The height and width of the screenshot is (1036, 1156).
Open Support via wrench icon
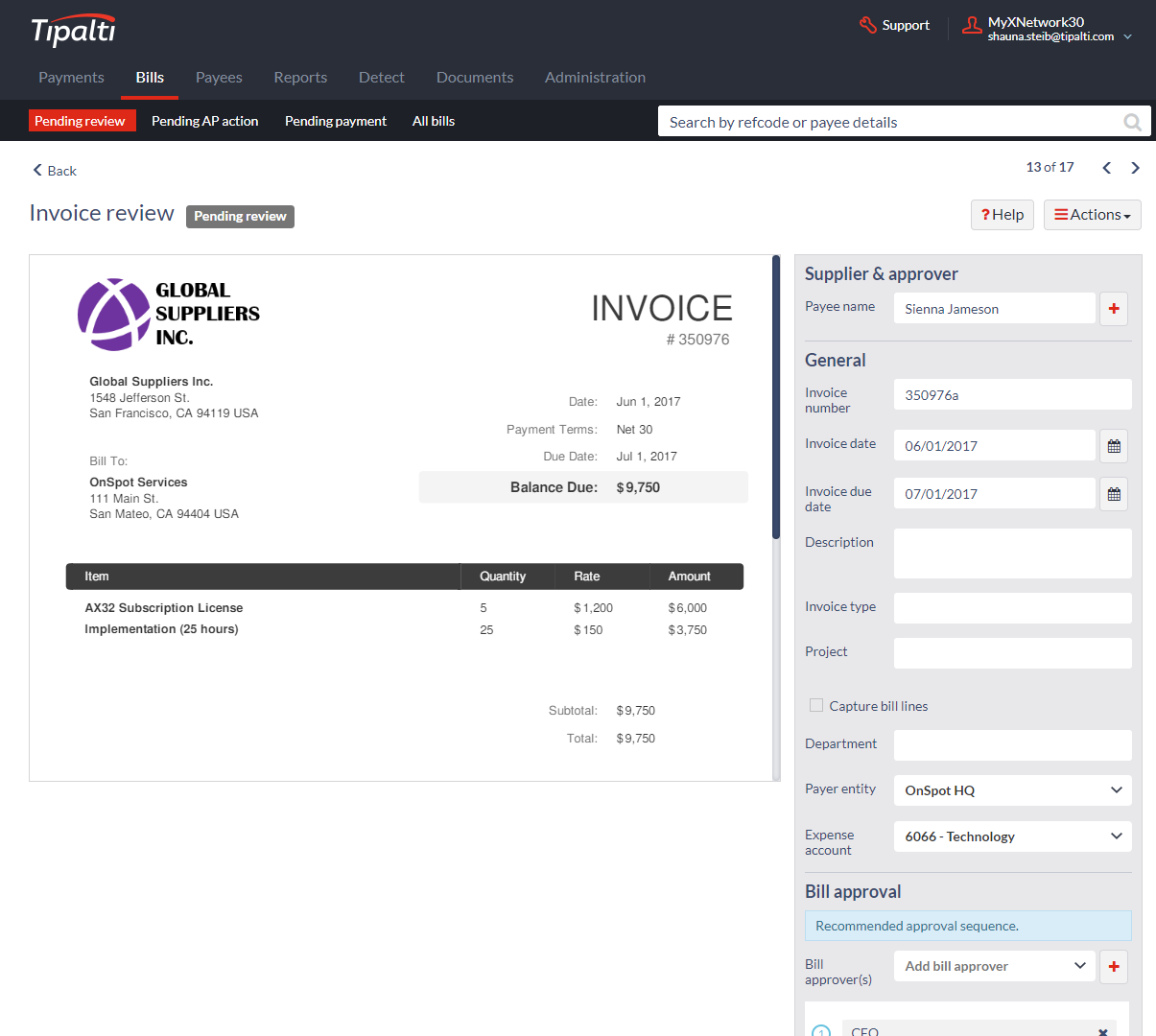(x=867, y=25)
